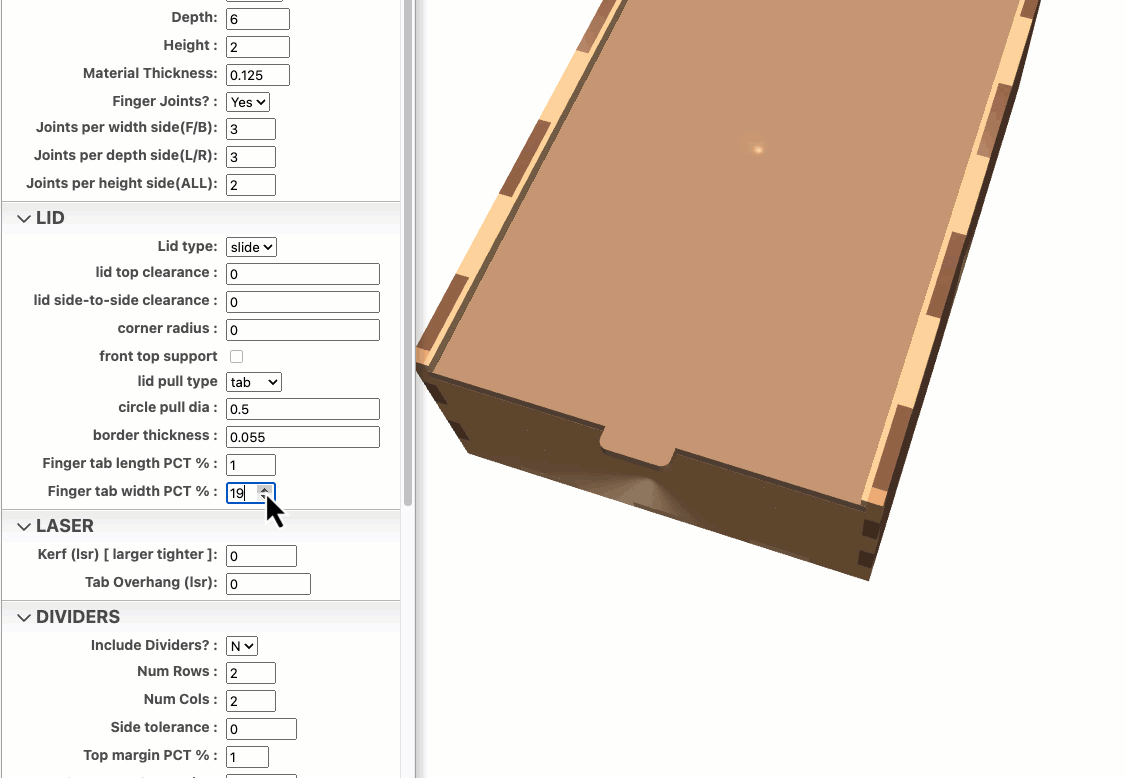The height and width of the screenshot is (778, 1126).
Task: Click the Num Cols input field
Action: click(251, 701)
